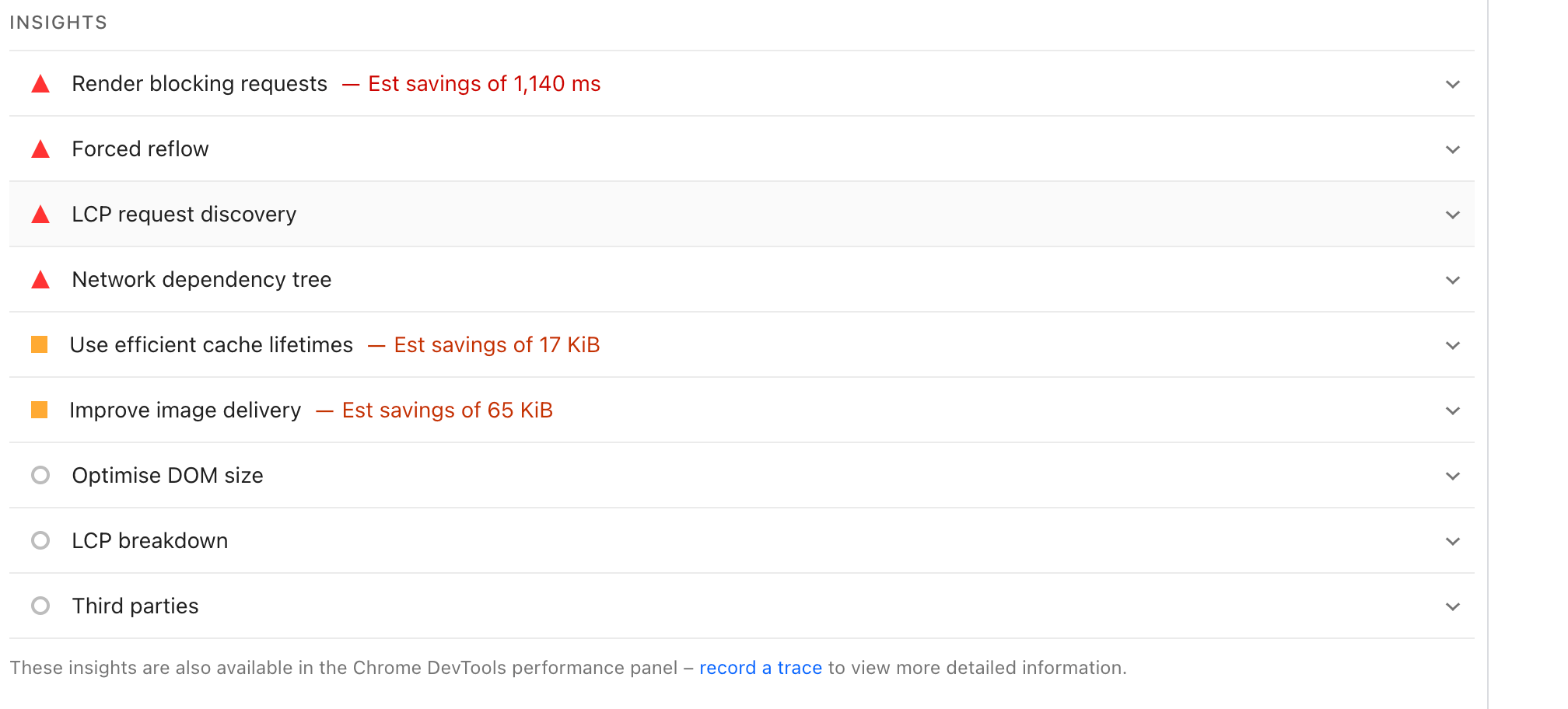
Task: Expand the Network dependency tree insight
Action: 1453,280
